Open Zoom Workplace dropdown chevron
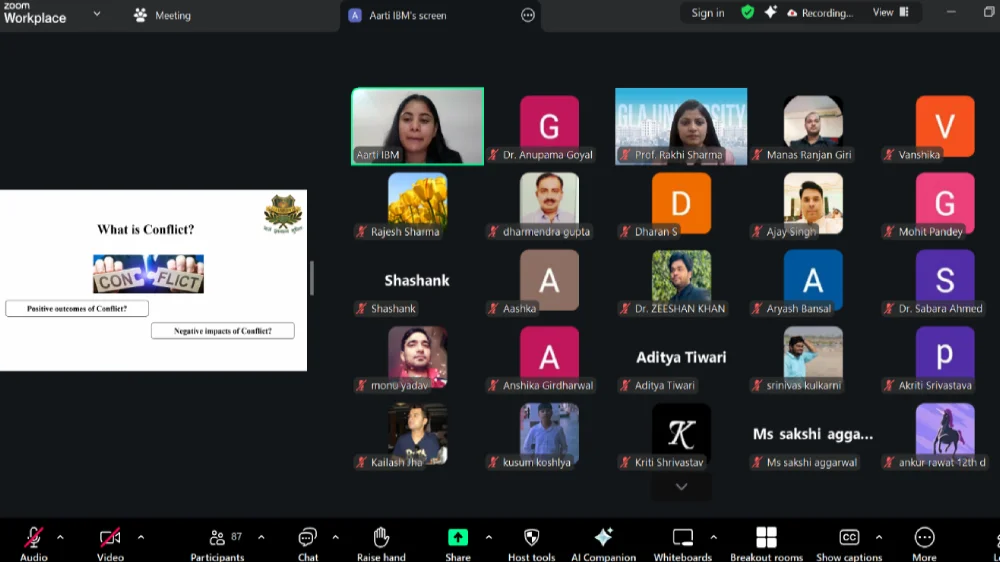 point(97,14)
